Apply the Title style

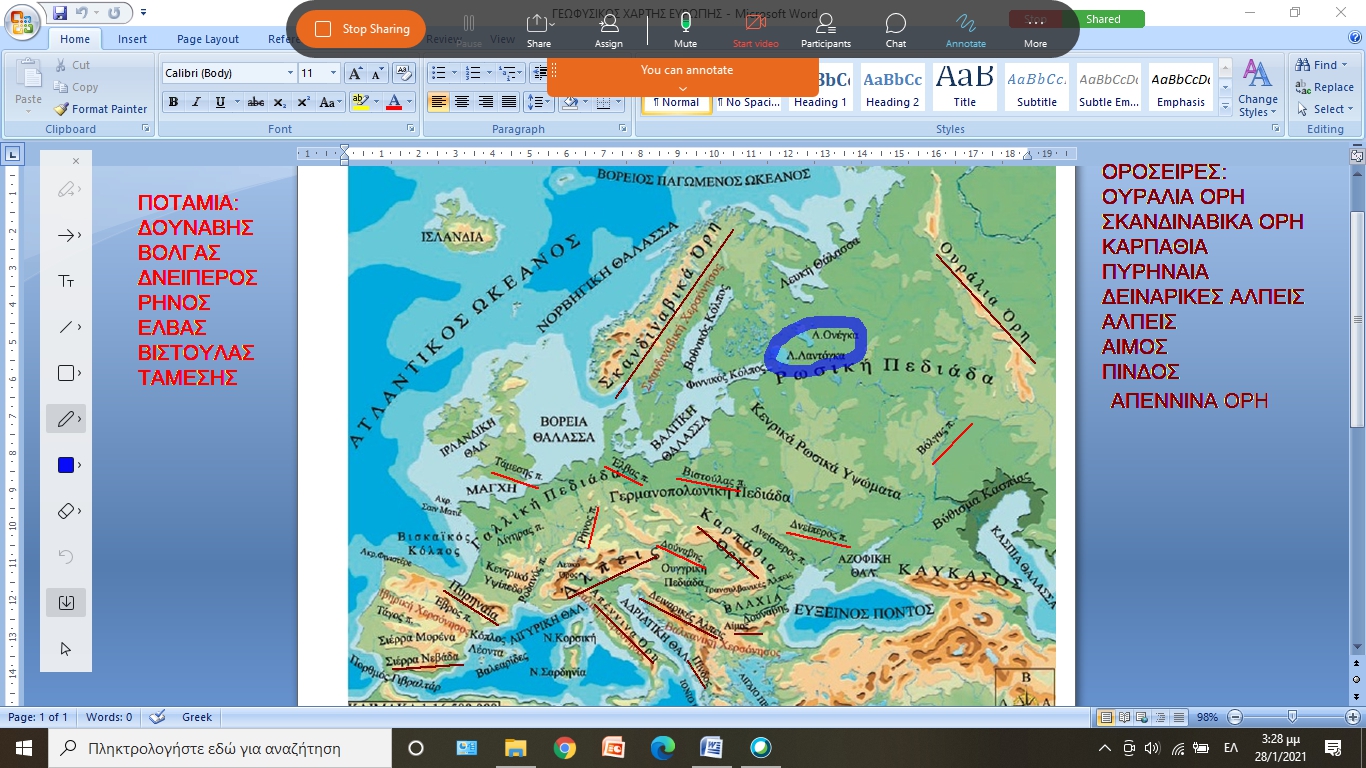tap(964, 88)
